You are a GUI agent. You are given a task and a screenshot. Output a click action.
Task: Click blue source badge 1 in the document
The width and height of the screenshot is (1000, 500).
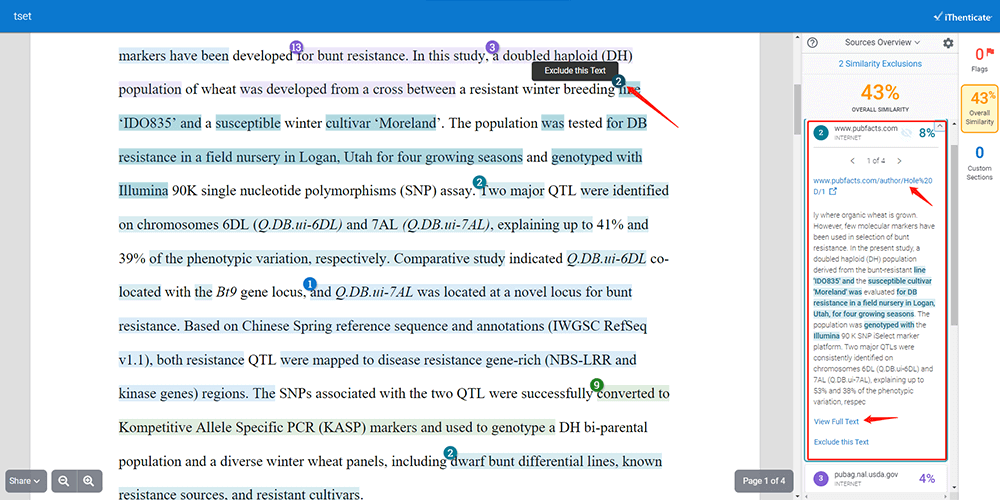309,284
